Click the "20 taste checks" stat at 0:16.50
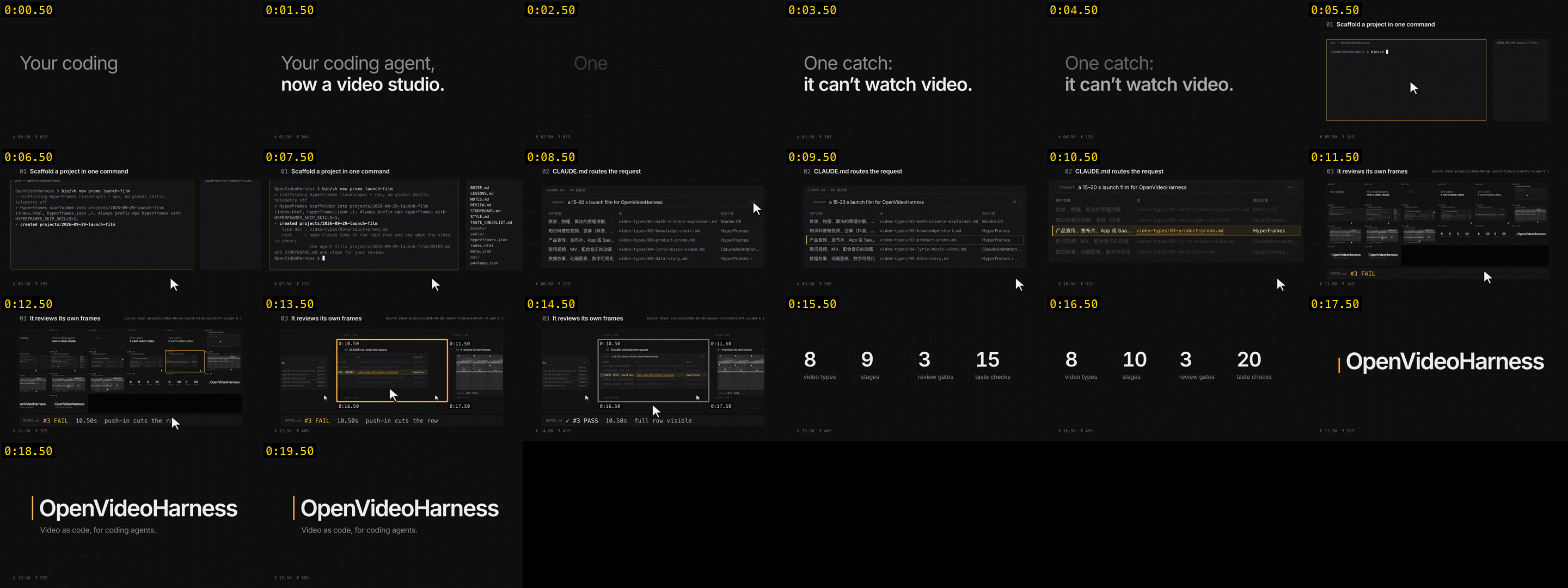 click(x=1253, y=365)
